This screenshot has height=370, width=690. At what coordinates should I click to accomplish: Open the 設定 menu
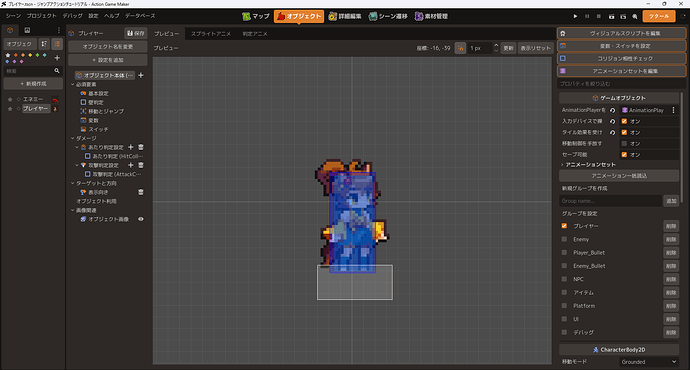93,16
